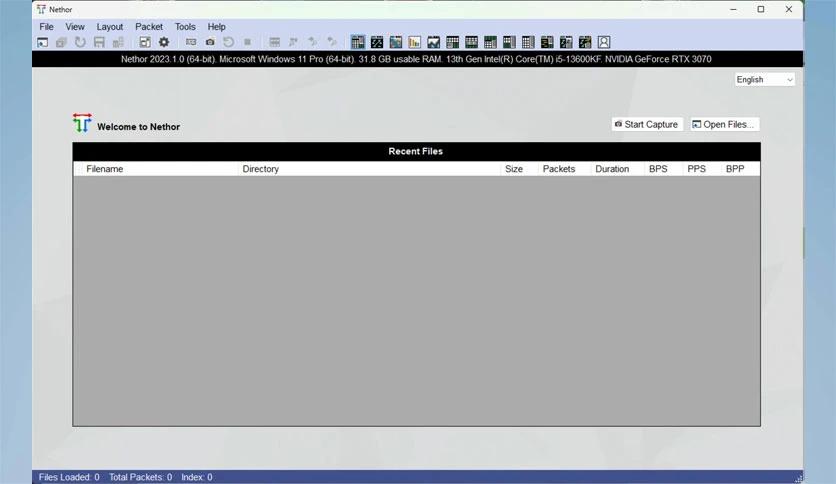Viewport: 836px width, 484px height.
Task: Open the Help menu
Action: [x=216, y=27]
